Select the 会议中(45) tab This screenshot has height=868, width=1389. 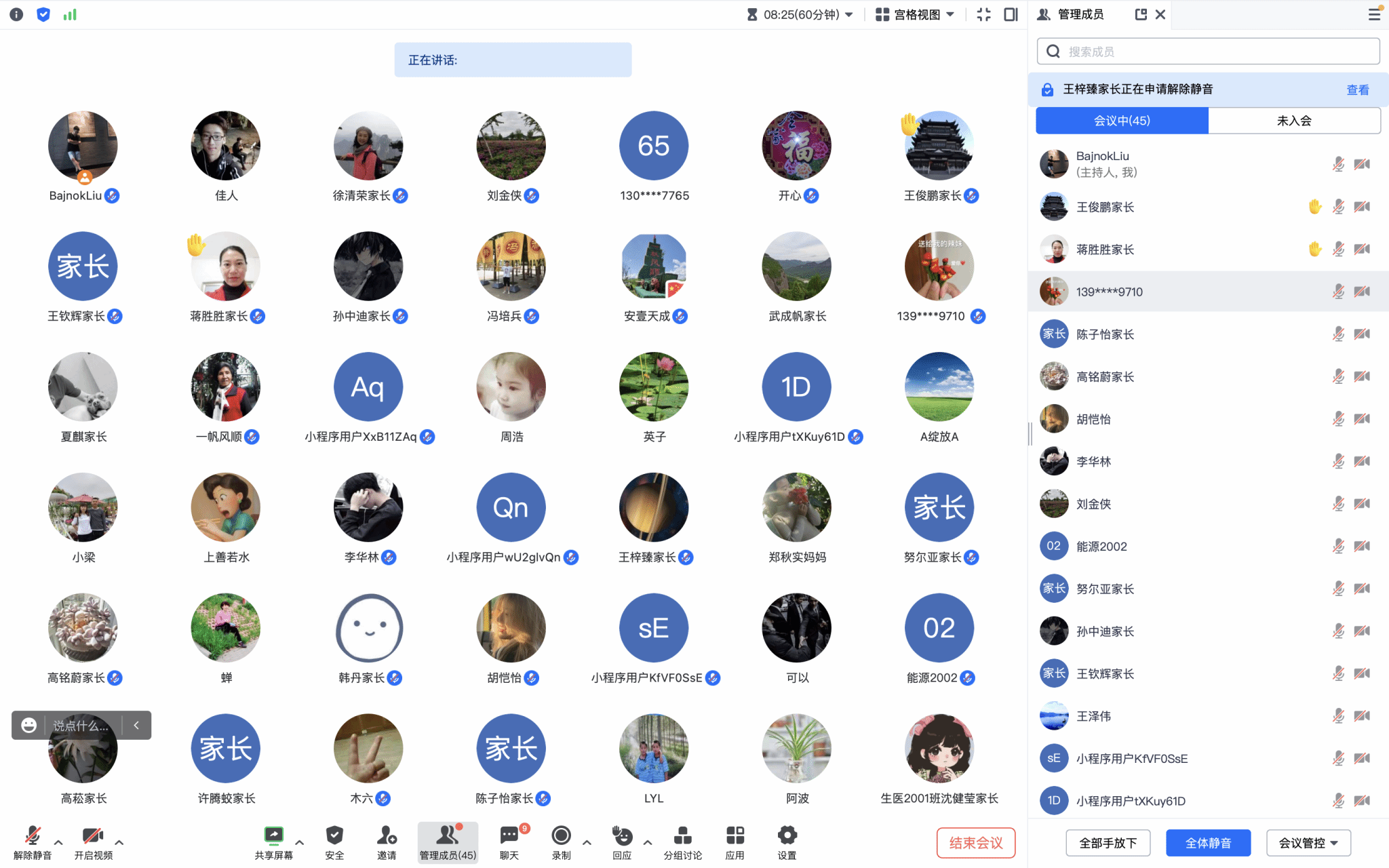coord(1122,121)
